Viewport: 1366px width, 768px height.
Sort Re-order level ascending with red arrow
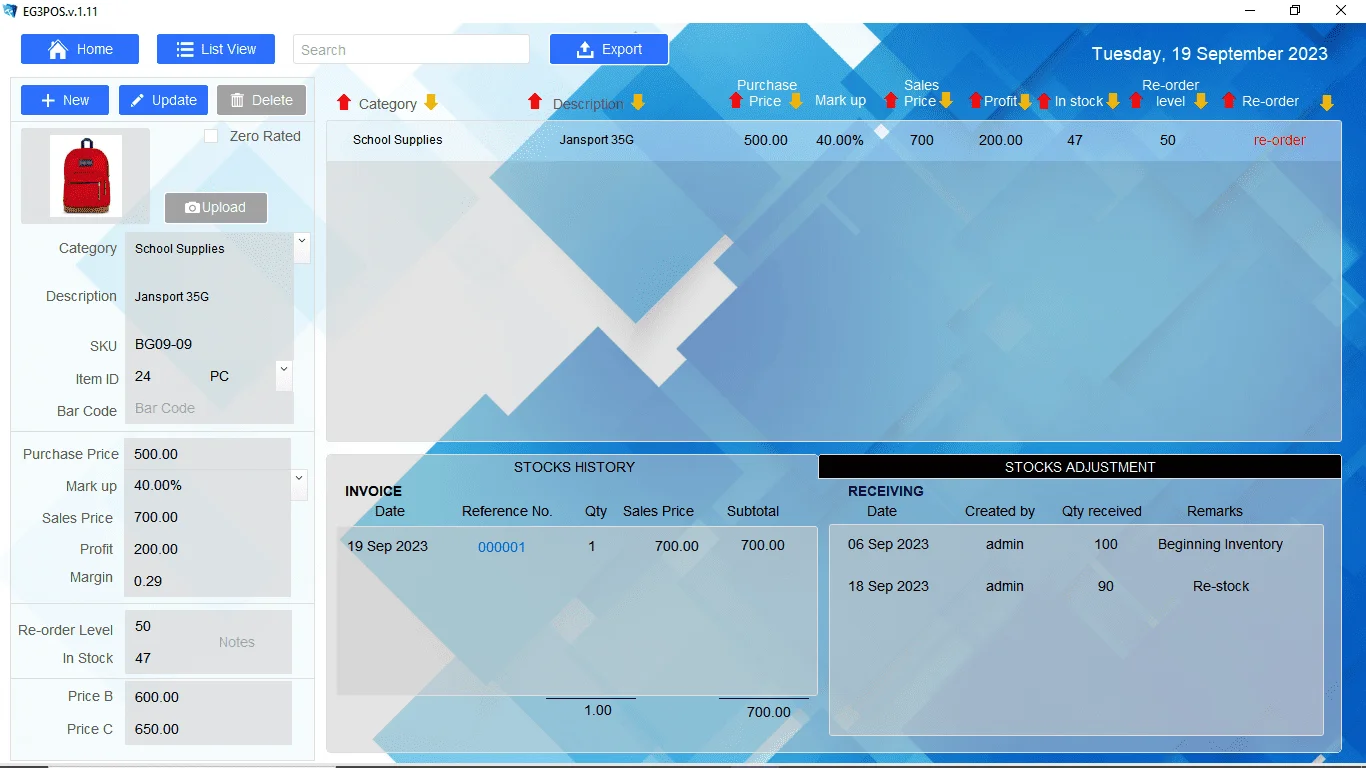click(x=1136, y=100)
